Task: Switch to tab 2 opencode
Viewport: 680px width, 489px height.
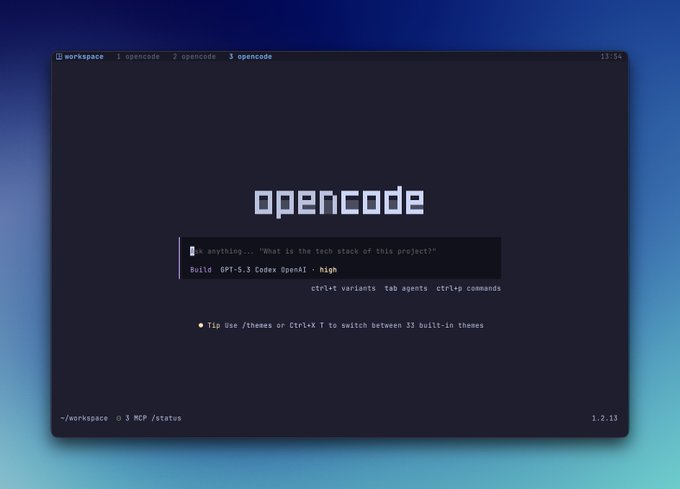Action: coord(194,57)
